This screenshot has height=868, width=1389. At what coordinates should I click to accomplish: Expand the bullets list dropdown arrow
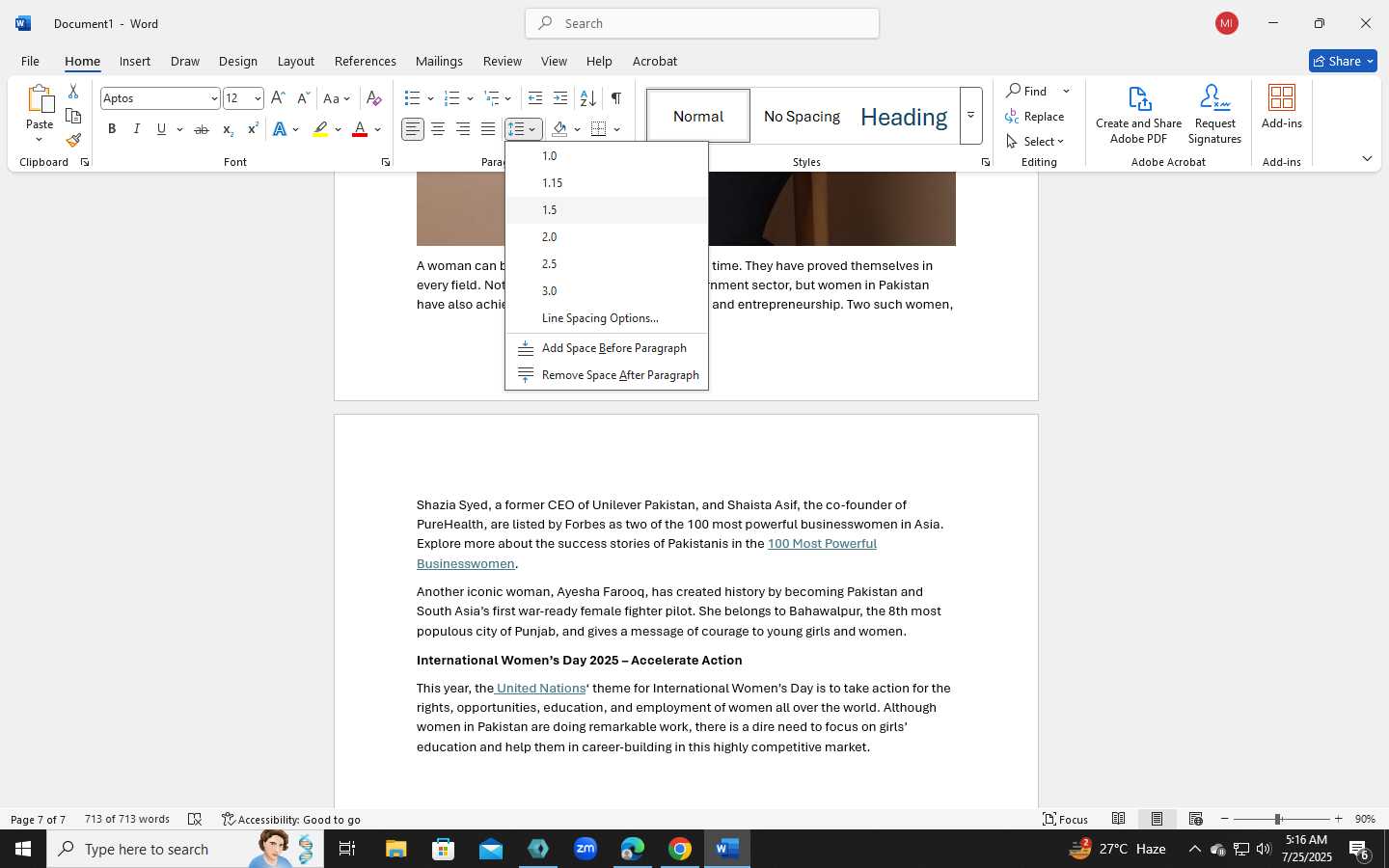coord(430,98)
